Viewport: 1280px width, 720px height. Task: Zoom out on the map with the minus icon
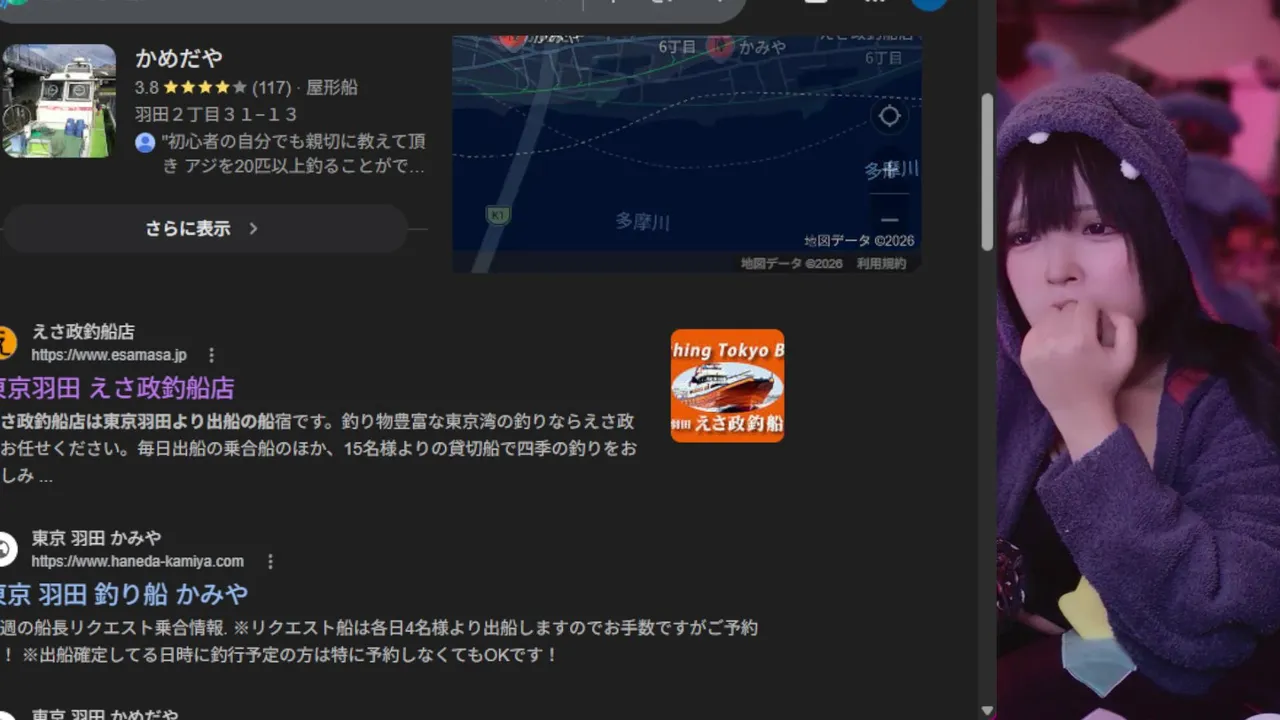889,219
